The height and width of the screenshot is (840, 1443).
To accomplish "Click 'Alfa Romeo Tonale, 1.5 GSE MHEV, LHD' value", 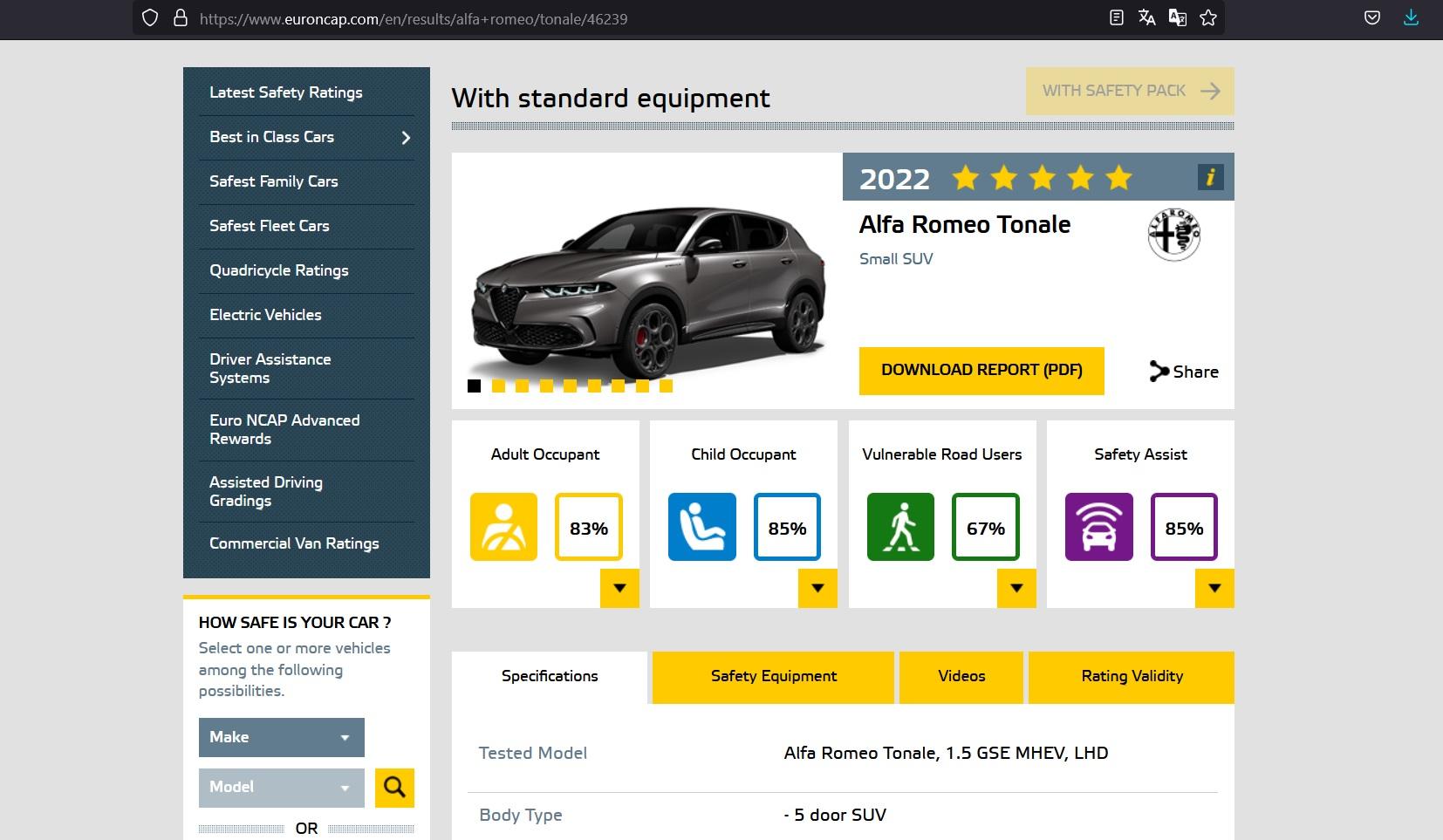I will point(946,754).
